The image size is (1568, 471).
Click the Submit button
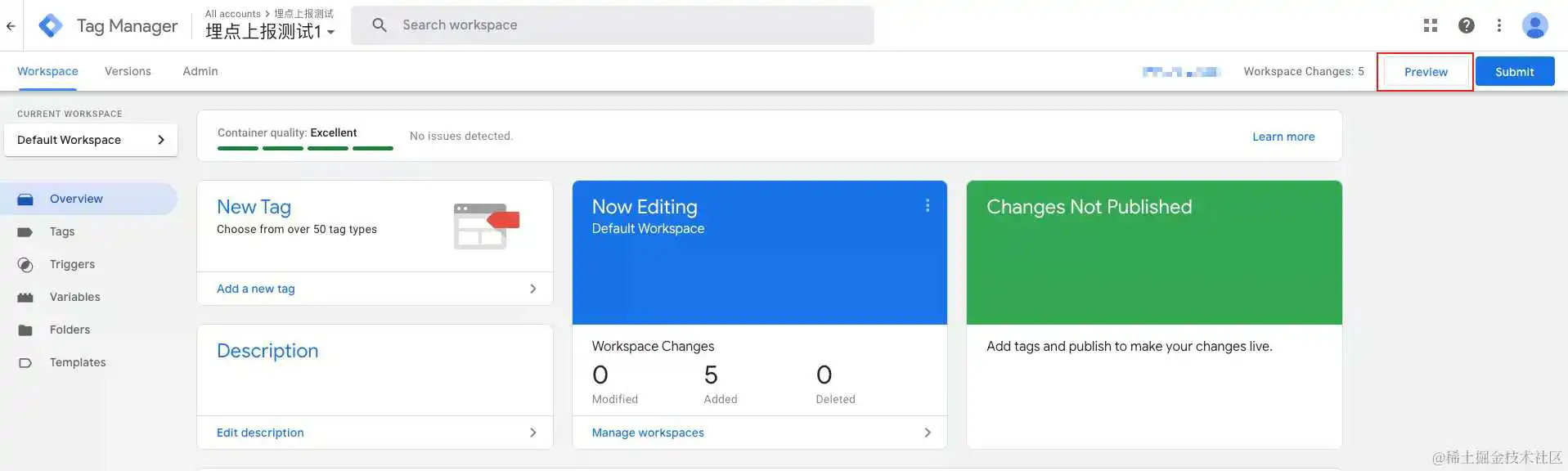point(1515,72)
